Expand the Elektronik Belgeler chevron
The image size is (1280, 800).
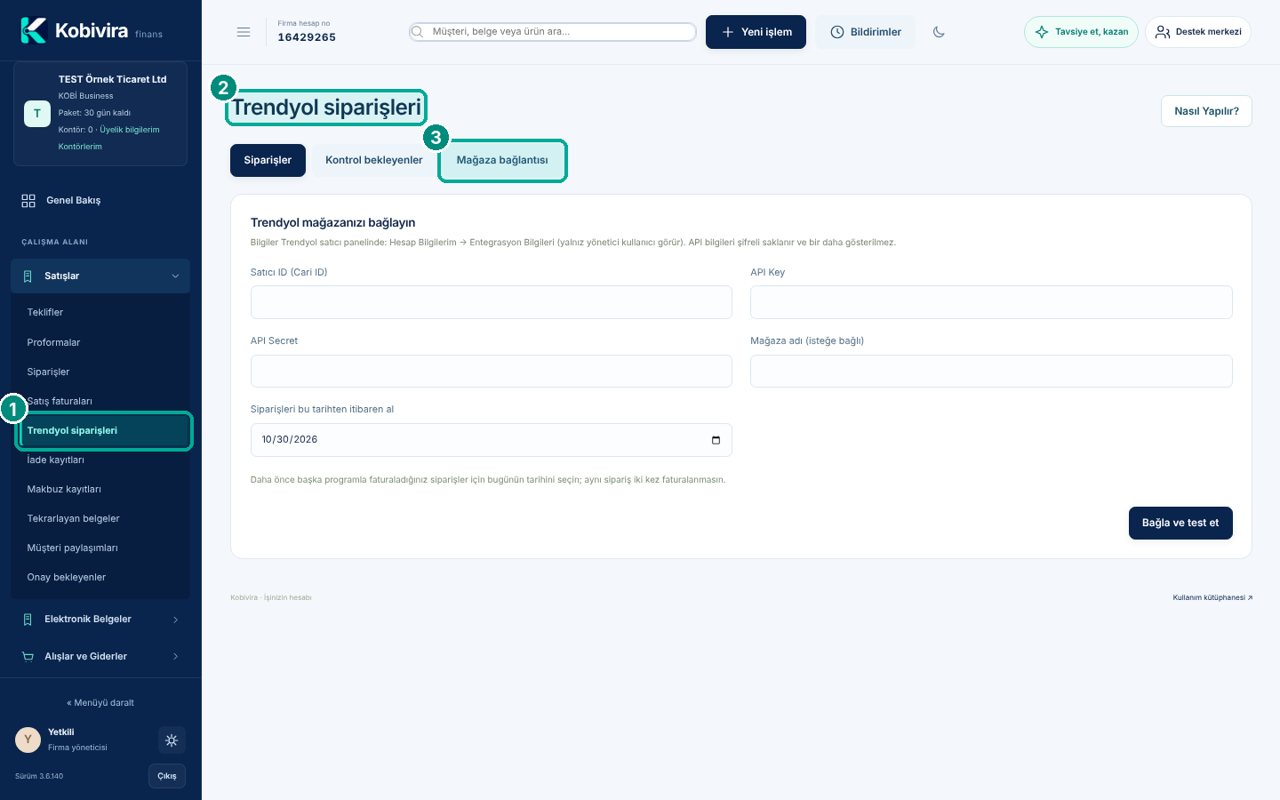tap(176, 619)
